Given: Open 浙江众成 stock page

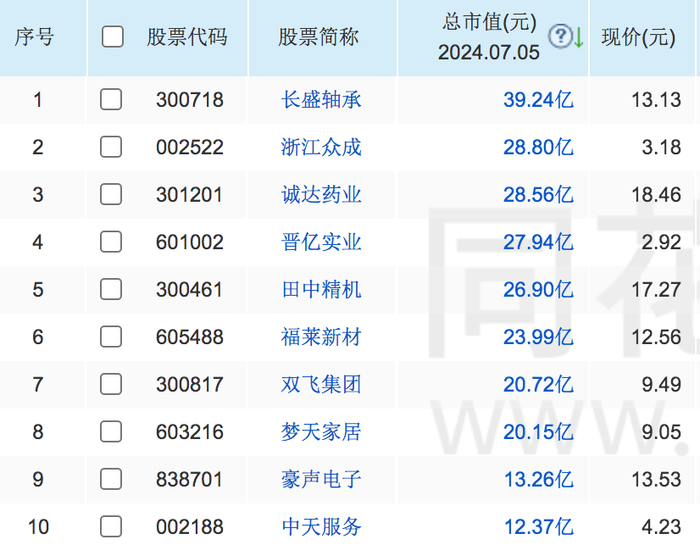Looking at the screenshot, I should (x=321, y=147).
